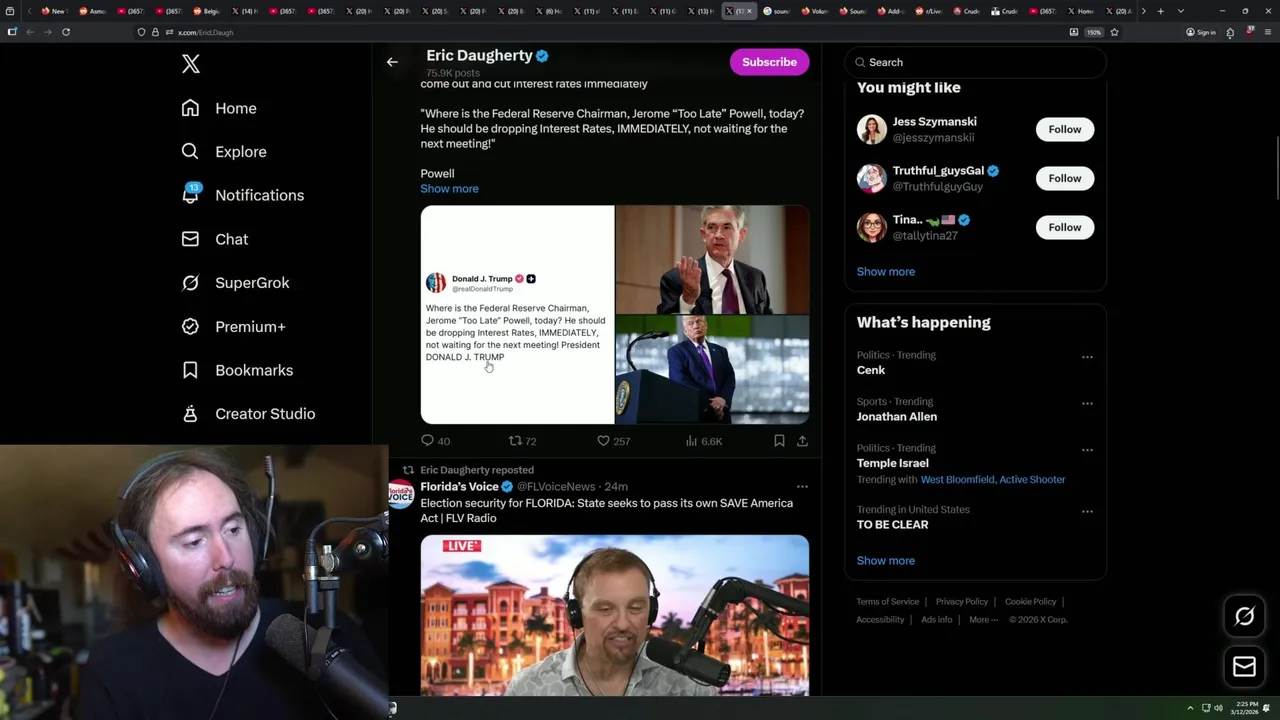
Task: Open the Creator Studio sidebar item
Action: pos(248,414)
